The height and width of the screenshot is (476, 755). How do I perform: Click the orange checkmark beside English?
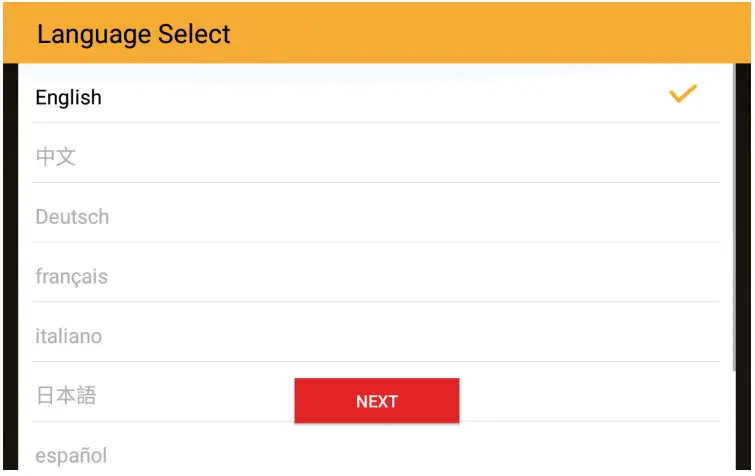tap(683, 95)
